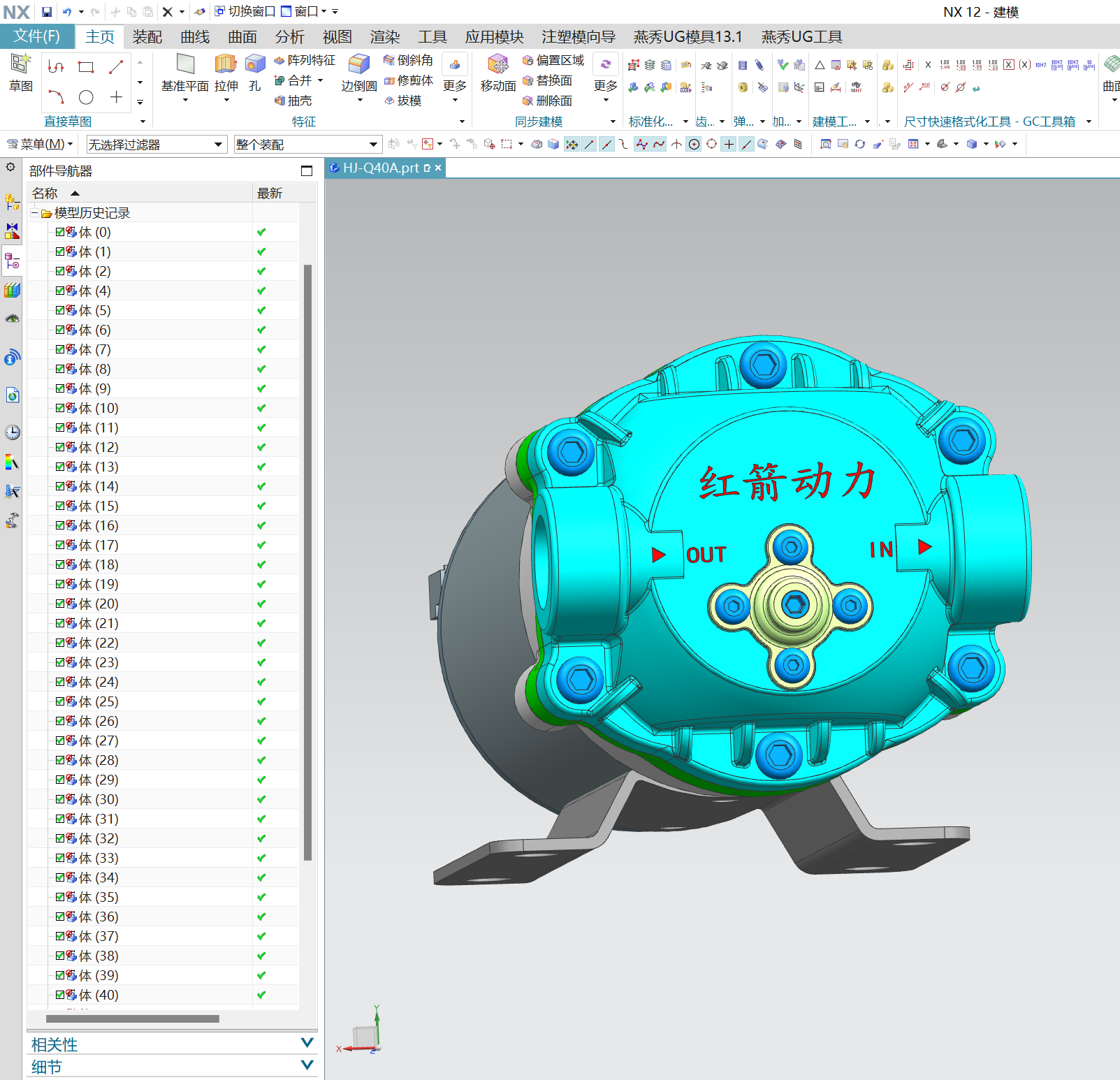Collapse the 模型历史记录 tree node
Image resolution: width=1120 pixels, height=1080 pixels.
(x=34, y=213)
